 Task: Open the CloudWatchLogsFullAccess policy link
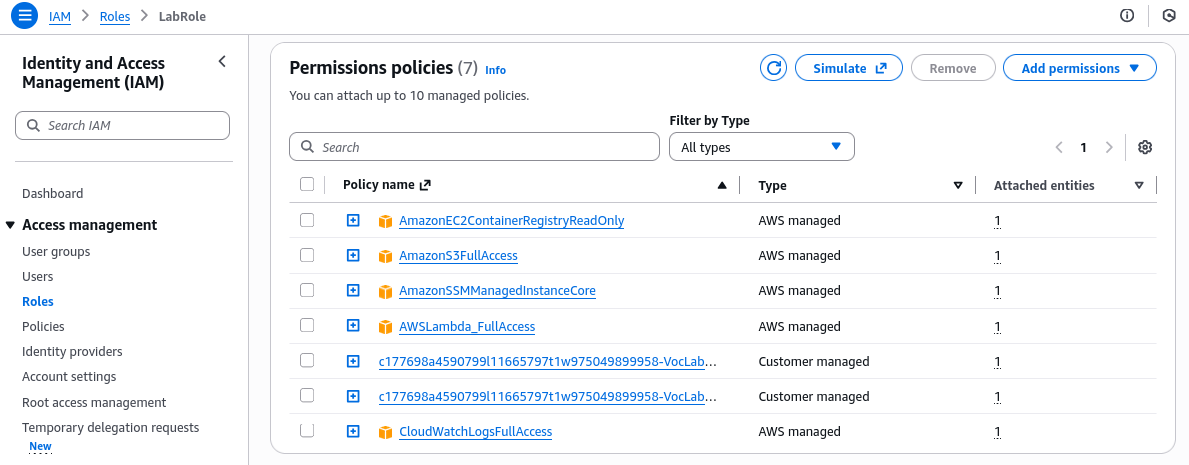[475, 432]
